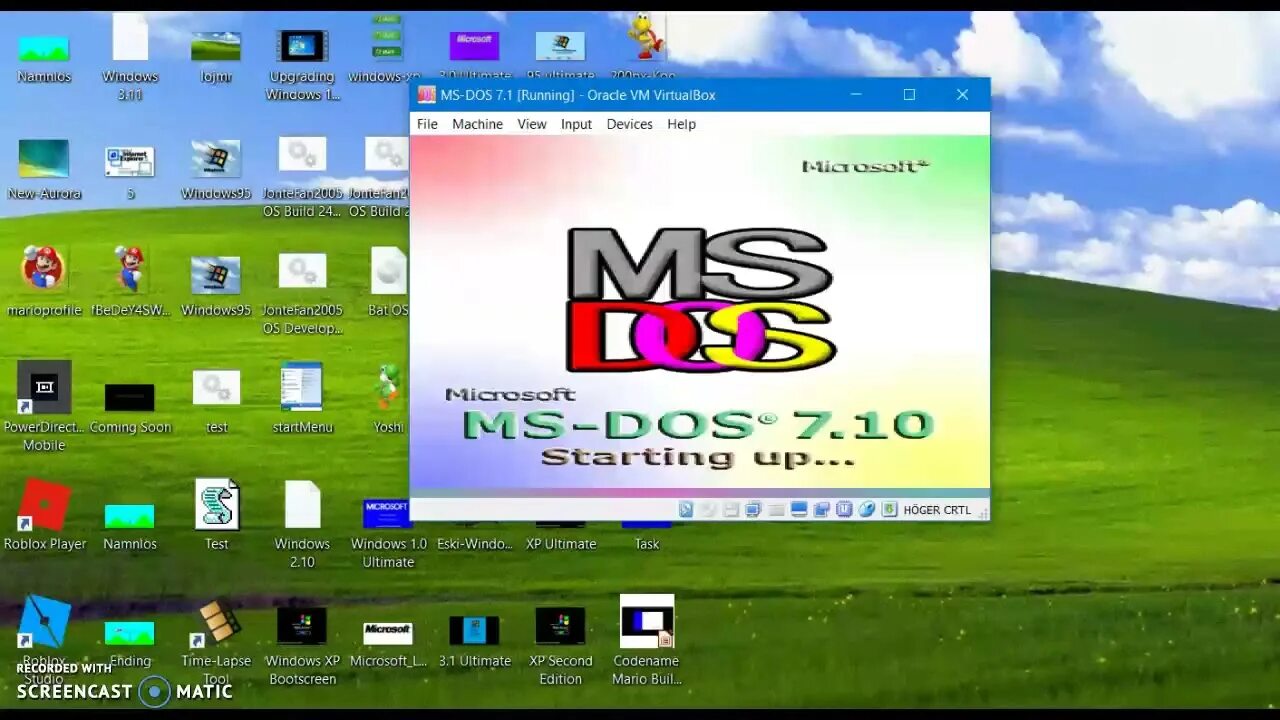Select the Windows 1.0 Ultimate icon
Image resolution: width=1280 pixels, height=720 pixels.
pos(388,532)
